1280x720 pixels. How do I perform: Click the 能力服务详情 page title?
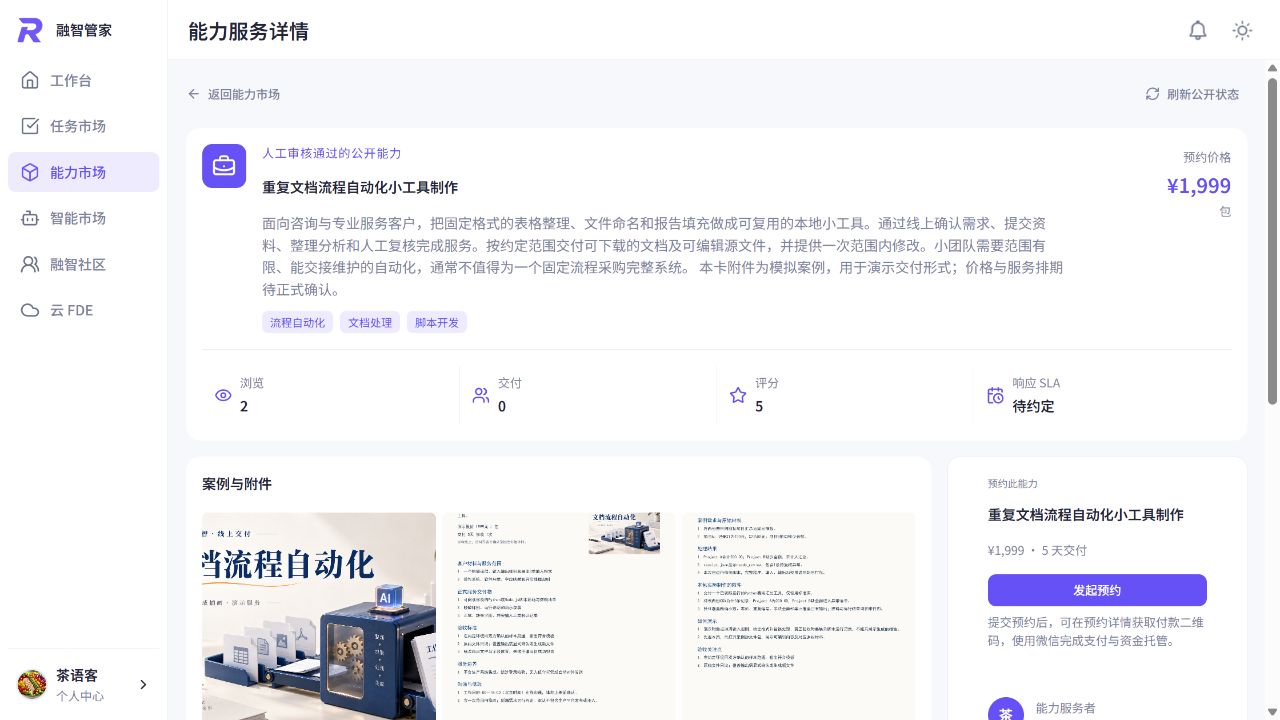click(x=248, y=31)
